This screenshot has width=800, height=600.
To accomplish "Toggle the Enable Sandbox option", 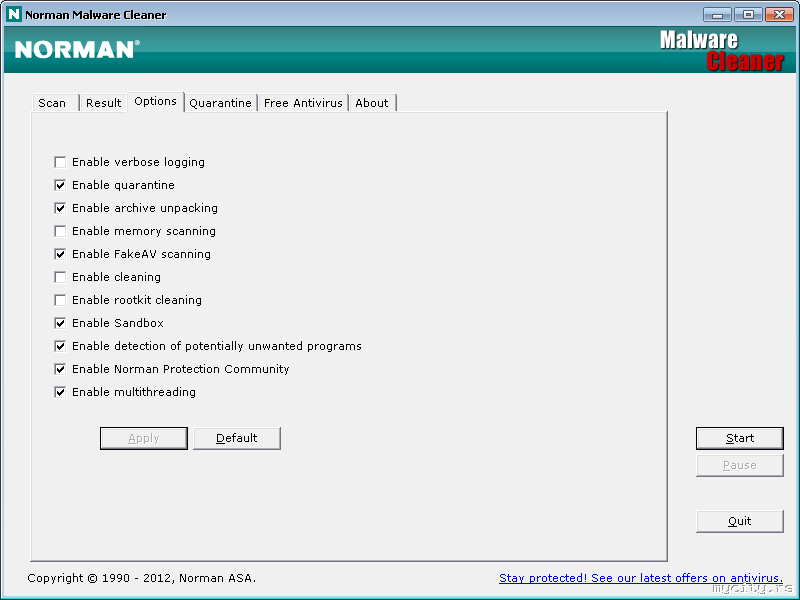I will pos(60,323).
